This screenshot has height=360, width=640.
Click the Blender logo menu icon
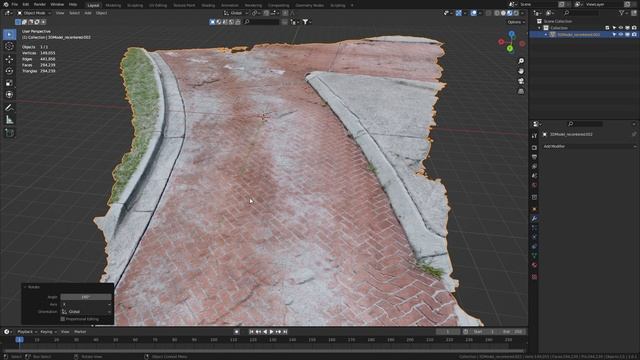[6, 4]
